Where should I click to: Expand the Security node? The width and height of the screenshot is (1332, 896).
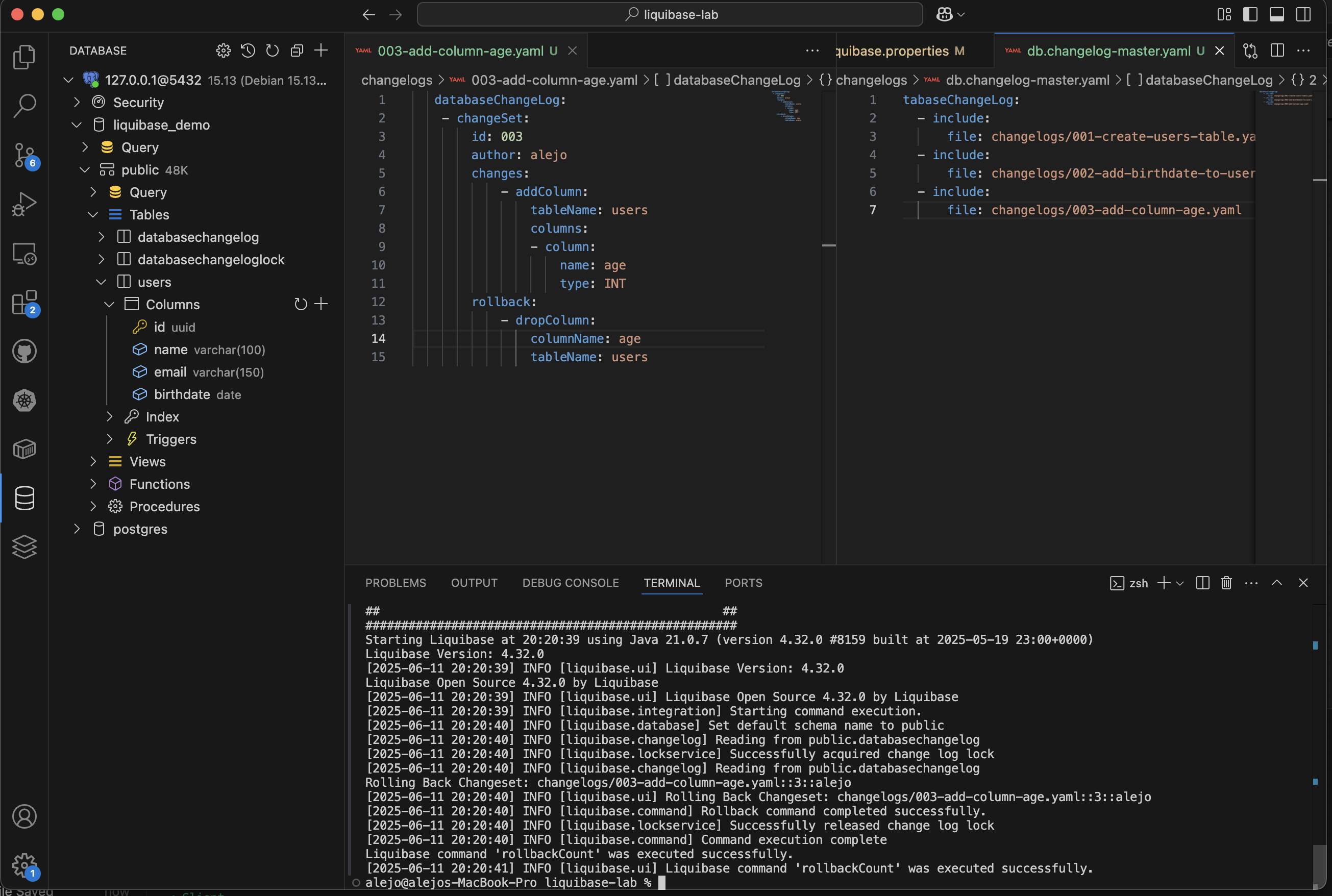point(77,102)
